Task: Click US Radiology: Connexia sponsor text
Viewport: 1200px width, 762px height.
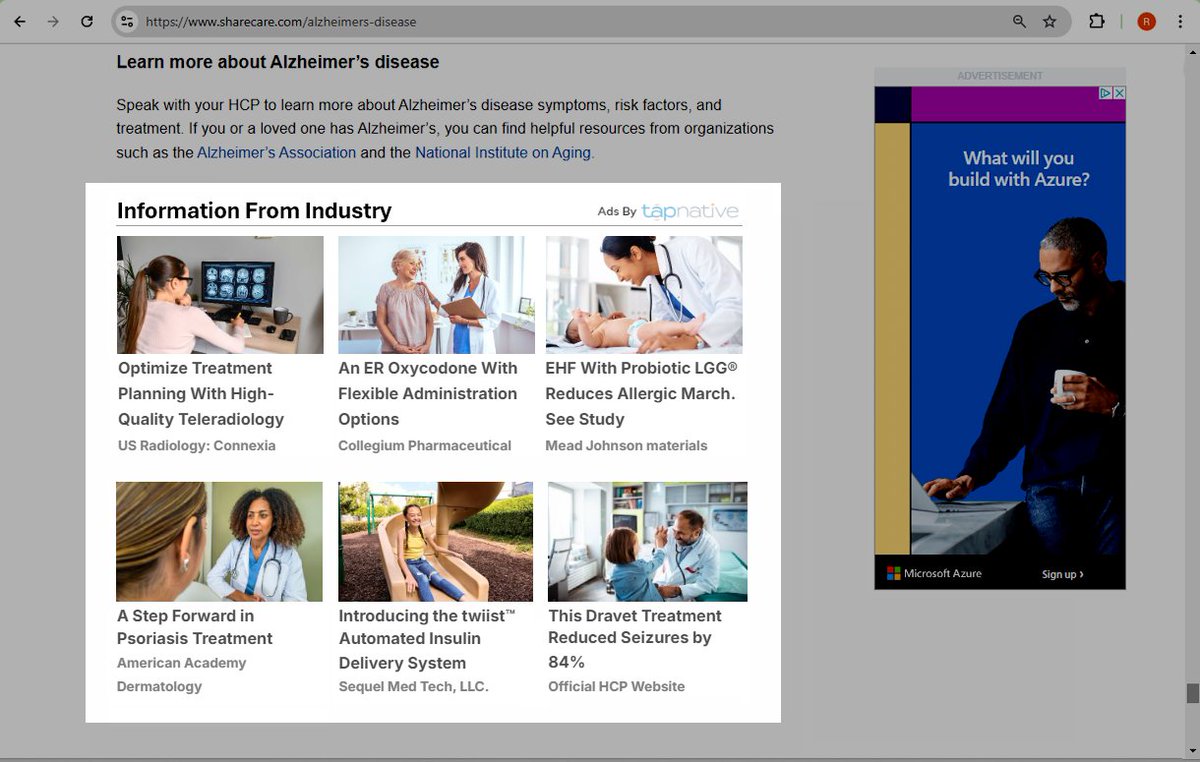Action: pyautogui.click(x=197, y=446)
